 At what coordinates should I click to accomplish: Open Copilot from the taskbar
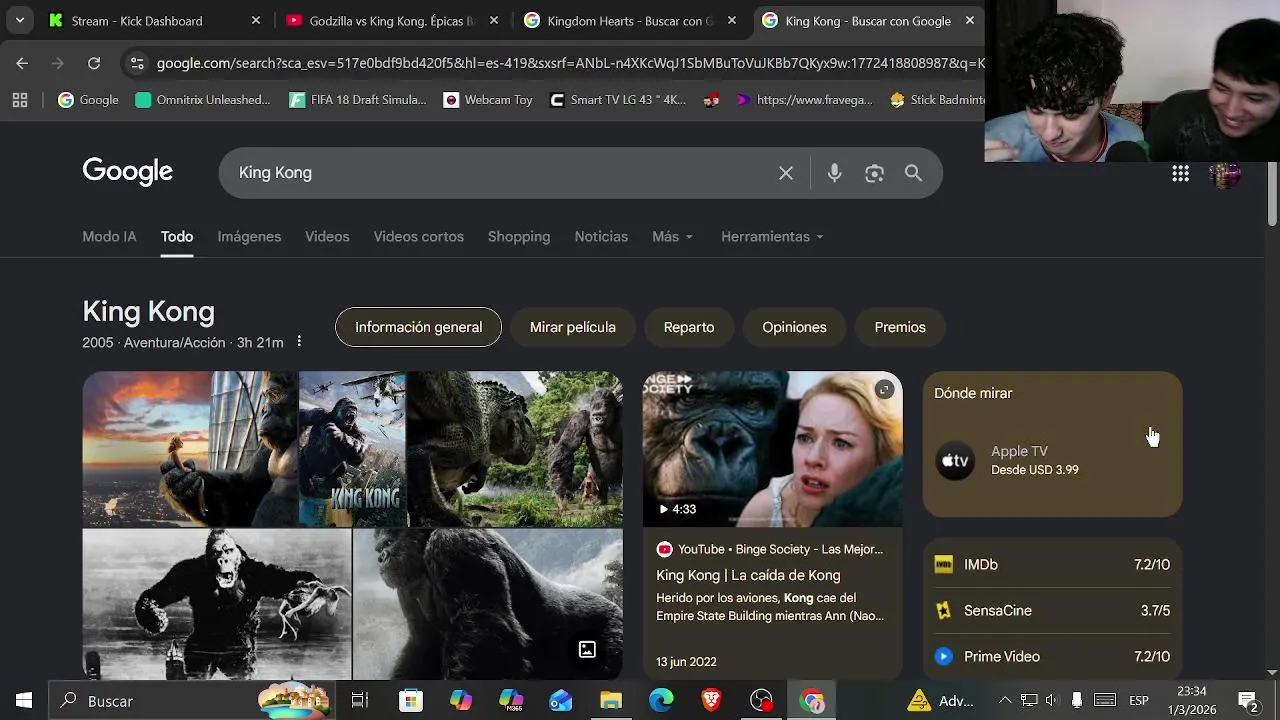coord(460,701)
